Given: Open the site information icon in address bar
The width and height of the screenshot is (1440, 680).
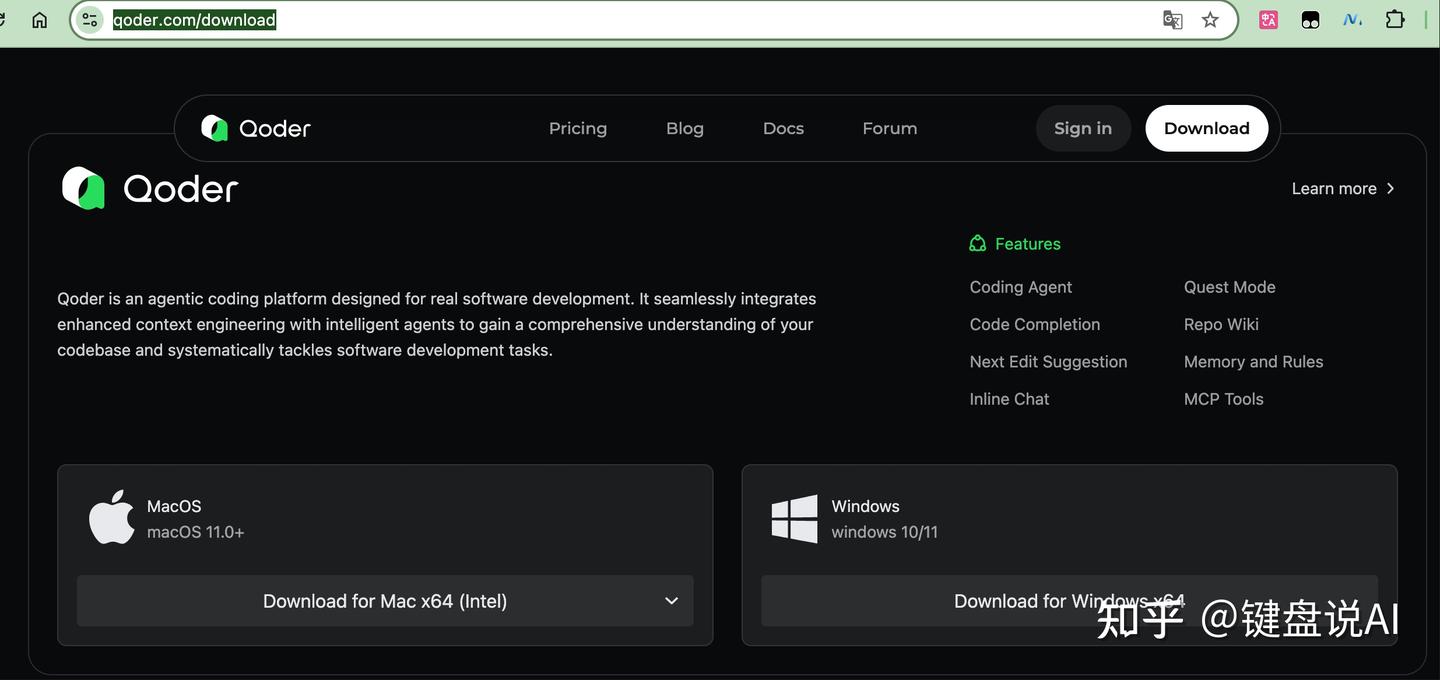Looking at the screenshot, I should [x=90, y=20].
